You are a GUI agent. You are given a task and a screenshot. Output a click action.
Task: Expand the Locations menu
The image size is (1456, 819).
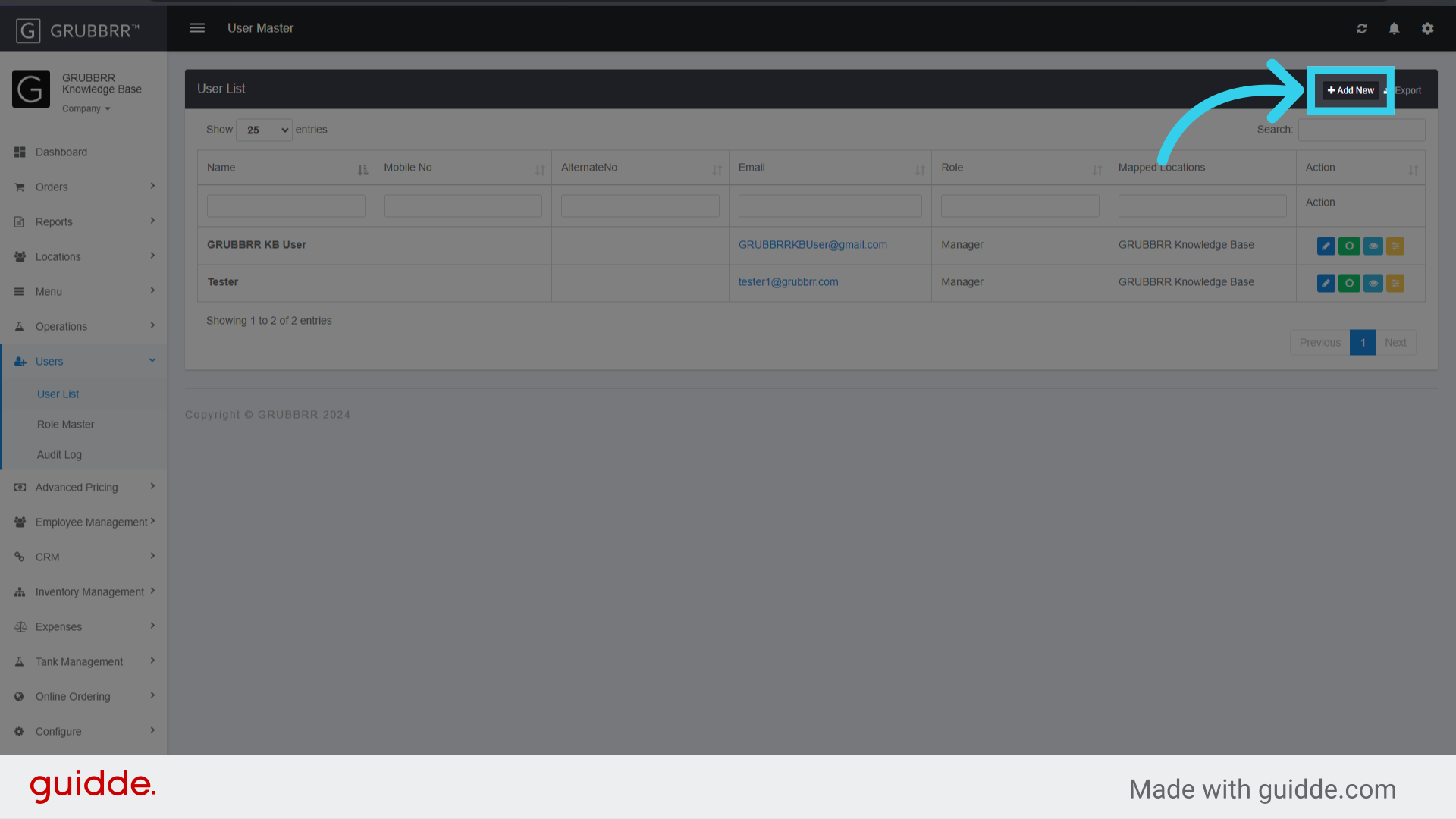point(83,257)
